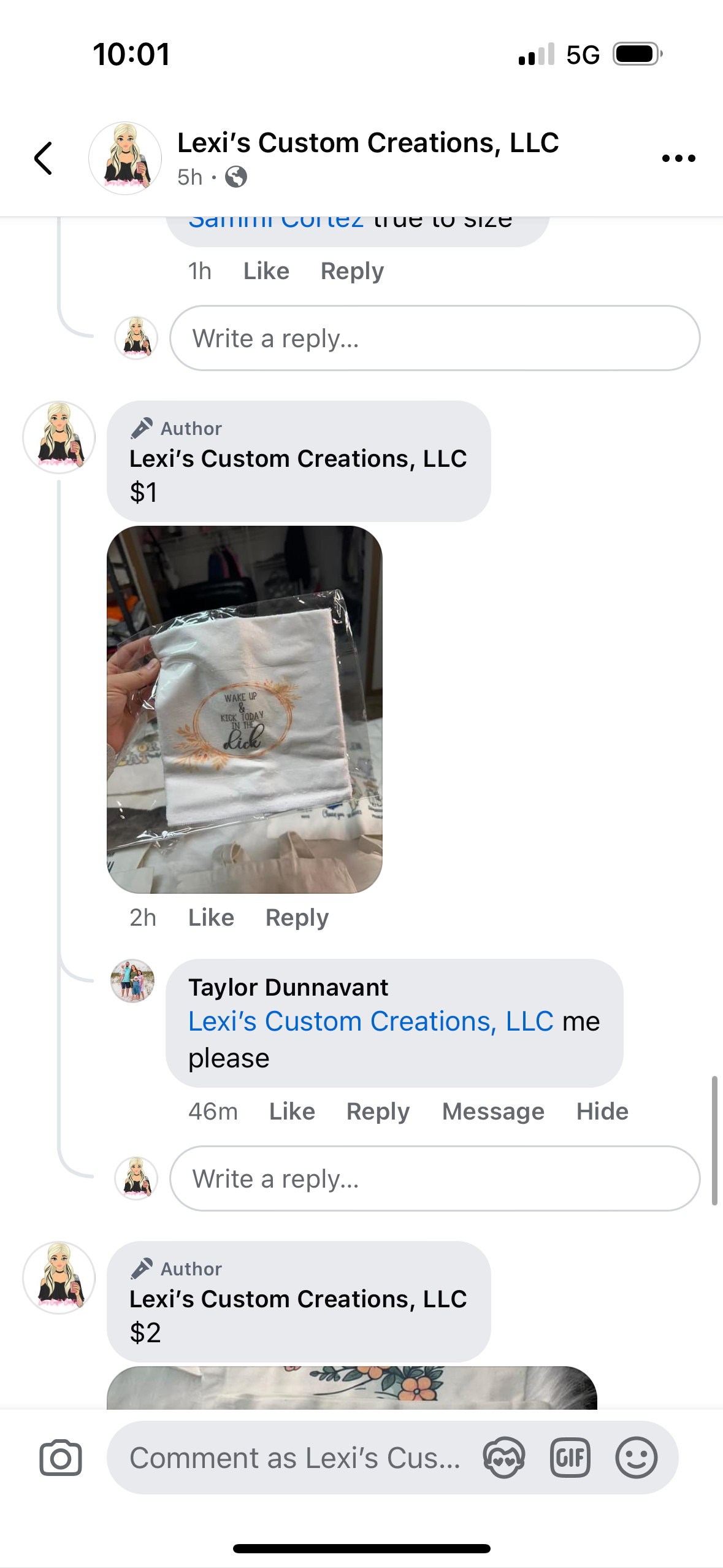Screen dimensions: 723x1568
Task: Hide Taylor Dunnavant's comment
Action: tap(602, 1111)
